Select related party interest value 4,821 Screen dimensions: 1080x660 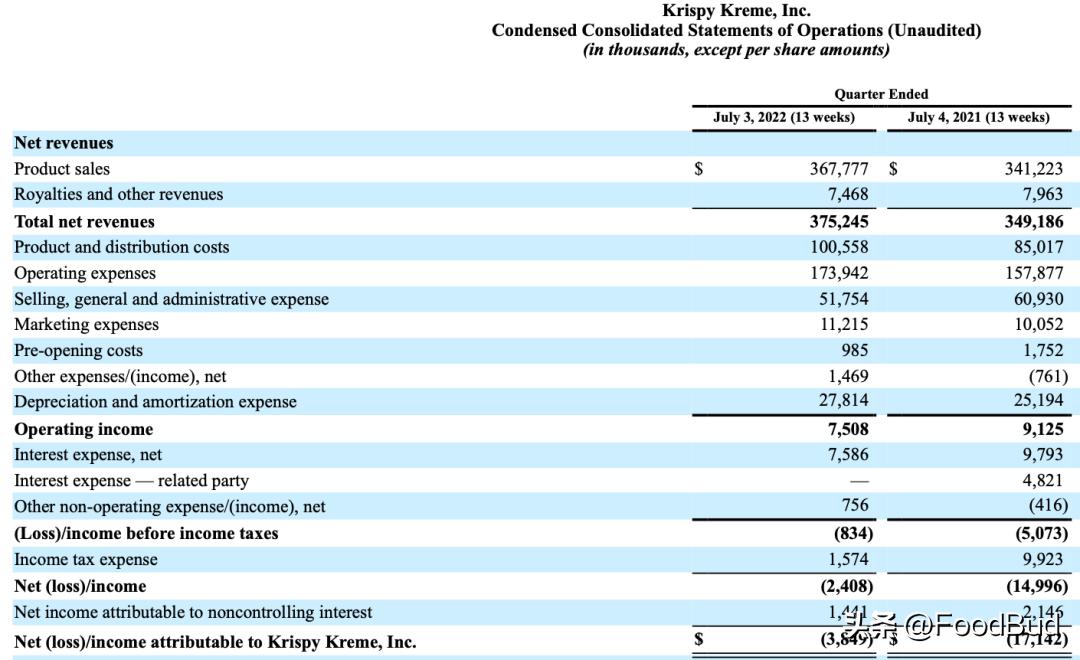click(x=1043, y=480)
